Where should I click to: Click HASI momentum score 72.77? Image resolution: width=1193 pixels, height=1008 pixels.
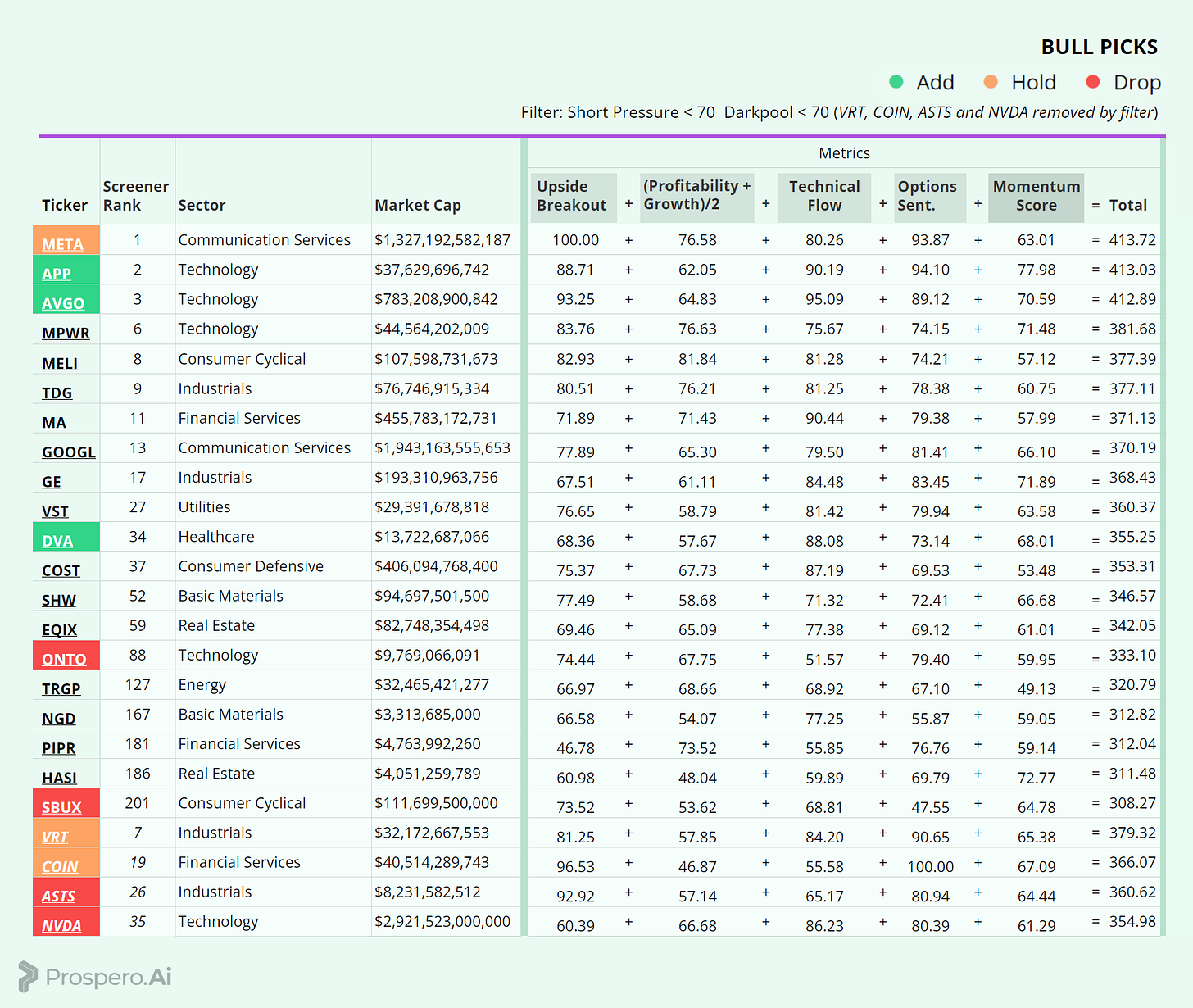click(1037, 778)
